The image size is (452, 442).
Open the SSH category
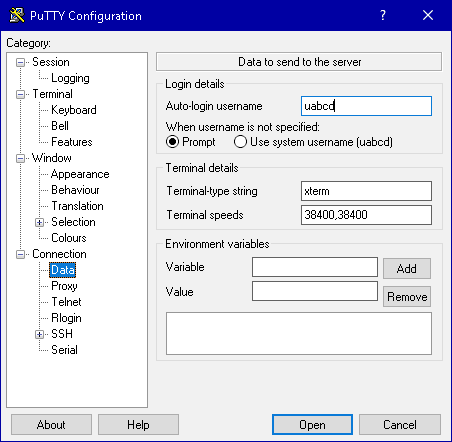click(x=62, y=334)
